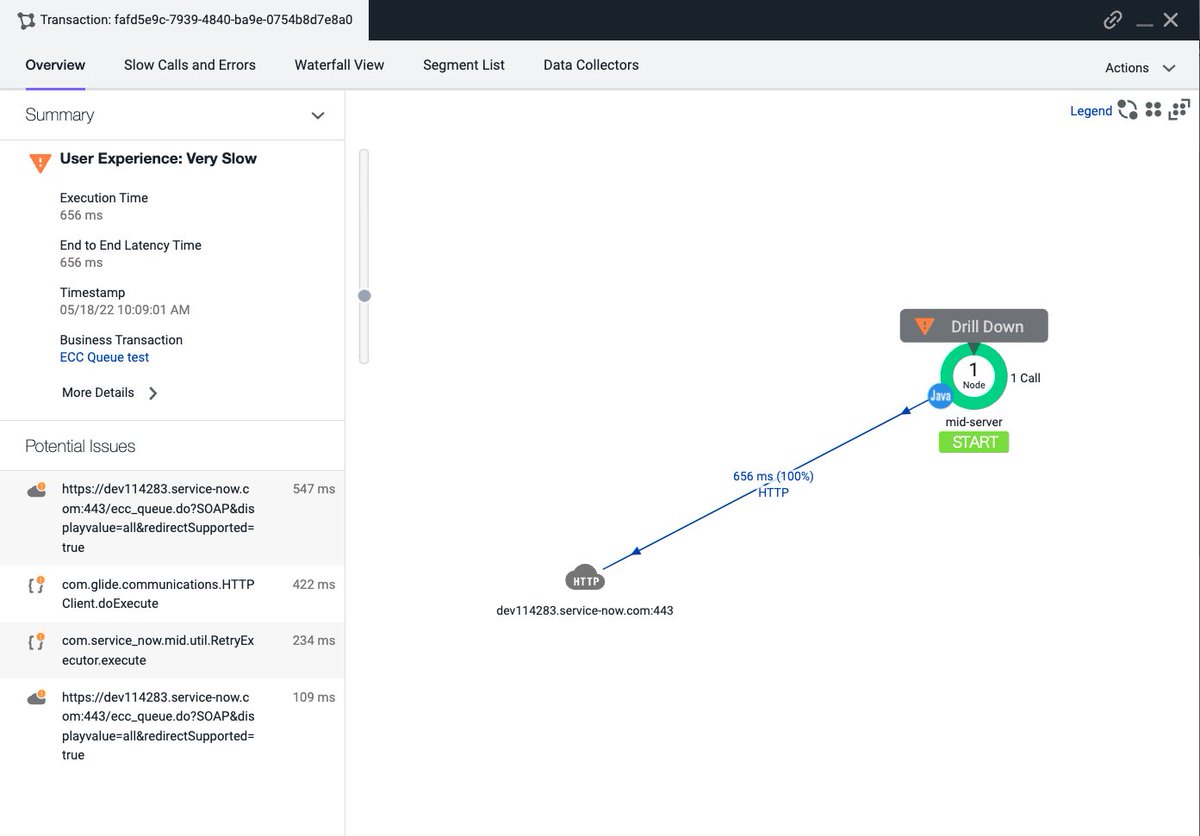Go to Segment List tab
The image size is (1200, 836).
pyautogui.click(x=464, y=65)
